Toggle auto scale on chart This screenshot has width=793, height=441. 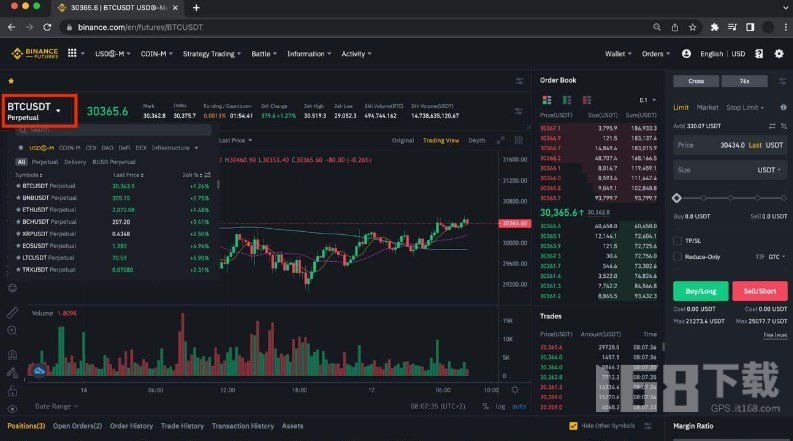519,407
